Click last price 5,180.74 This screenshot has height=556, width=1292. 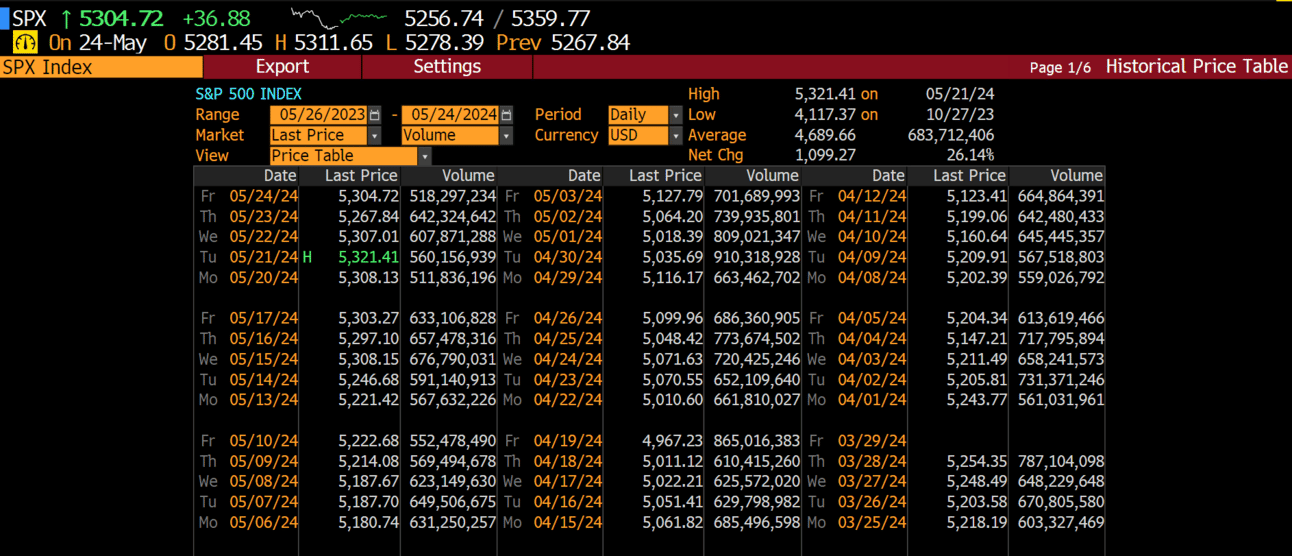368,522
